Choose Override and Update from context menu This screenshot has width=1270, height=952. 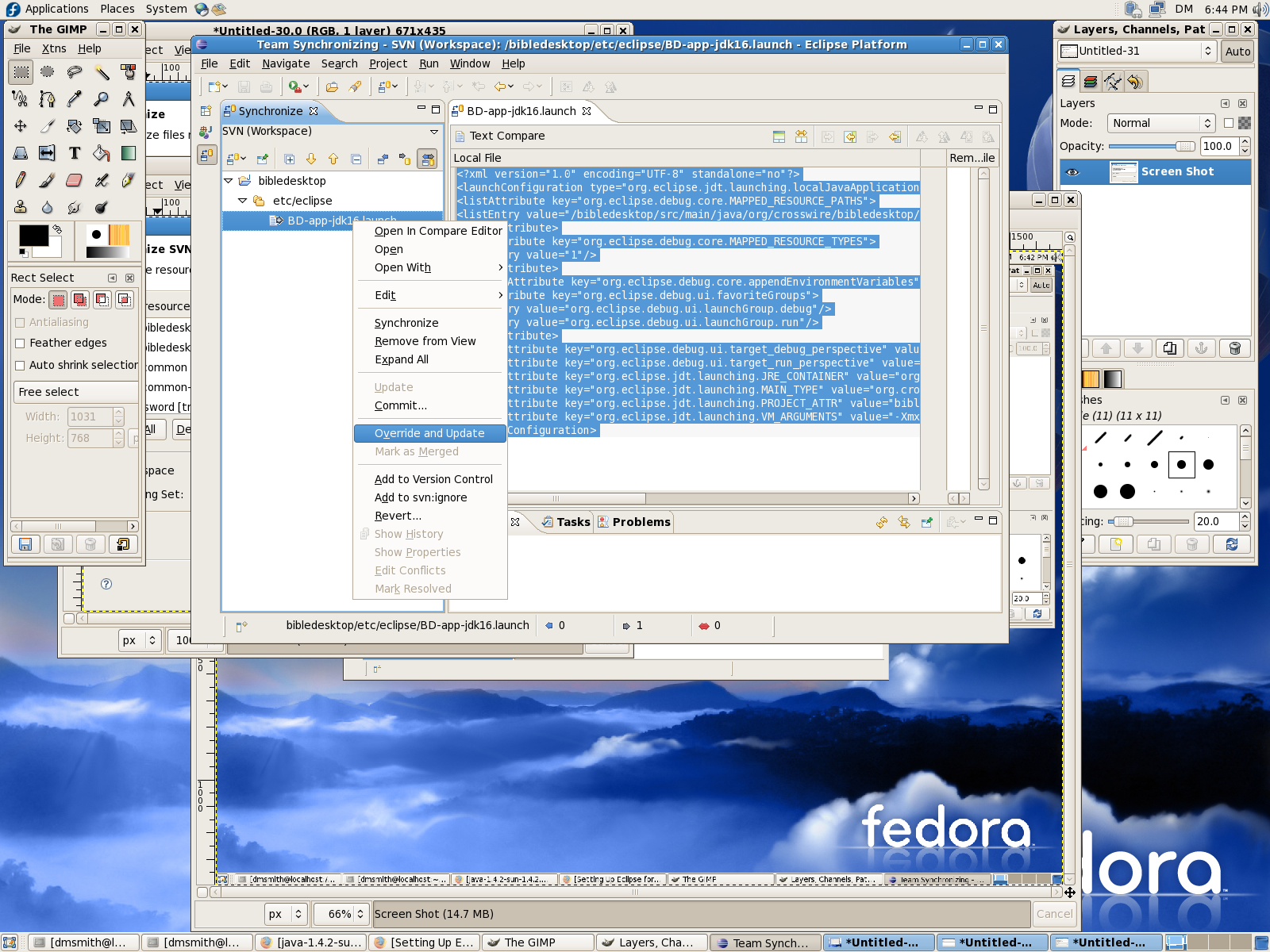point(429,433)
